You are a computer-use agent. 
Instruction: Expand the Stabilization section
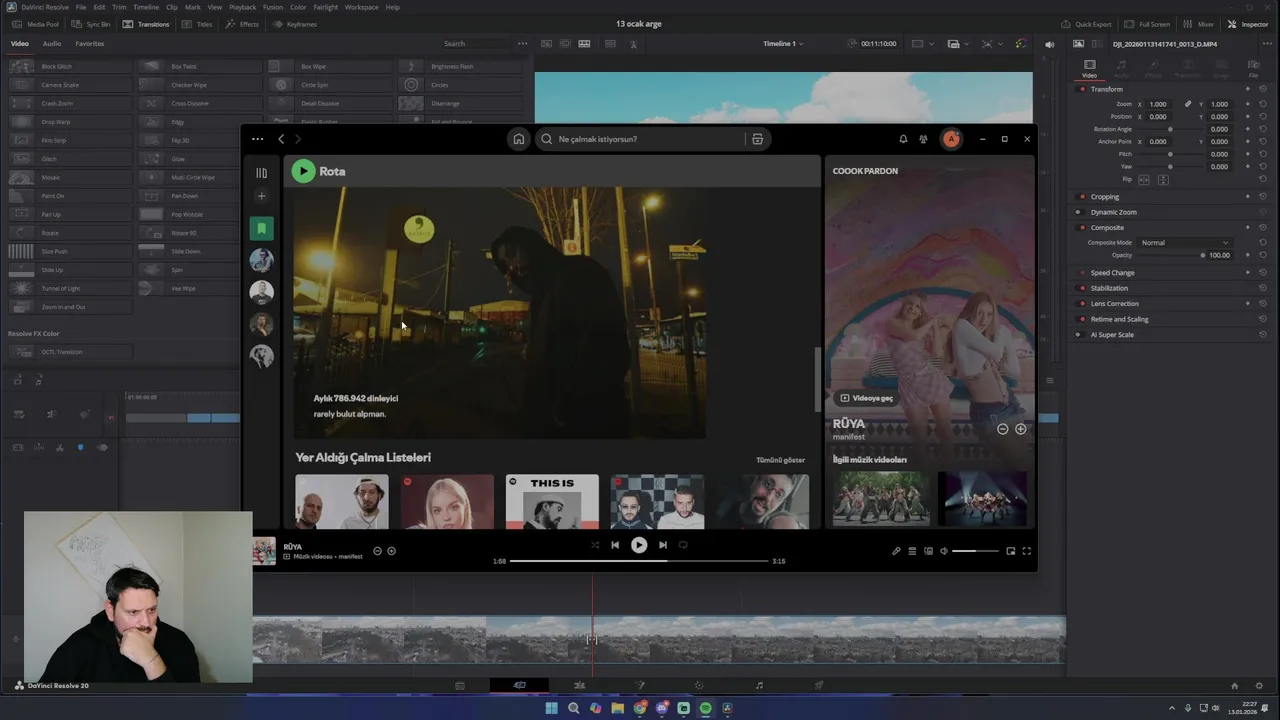(x=1109, y=288)
